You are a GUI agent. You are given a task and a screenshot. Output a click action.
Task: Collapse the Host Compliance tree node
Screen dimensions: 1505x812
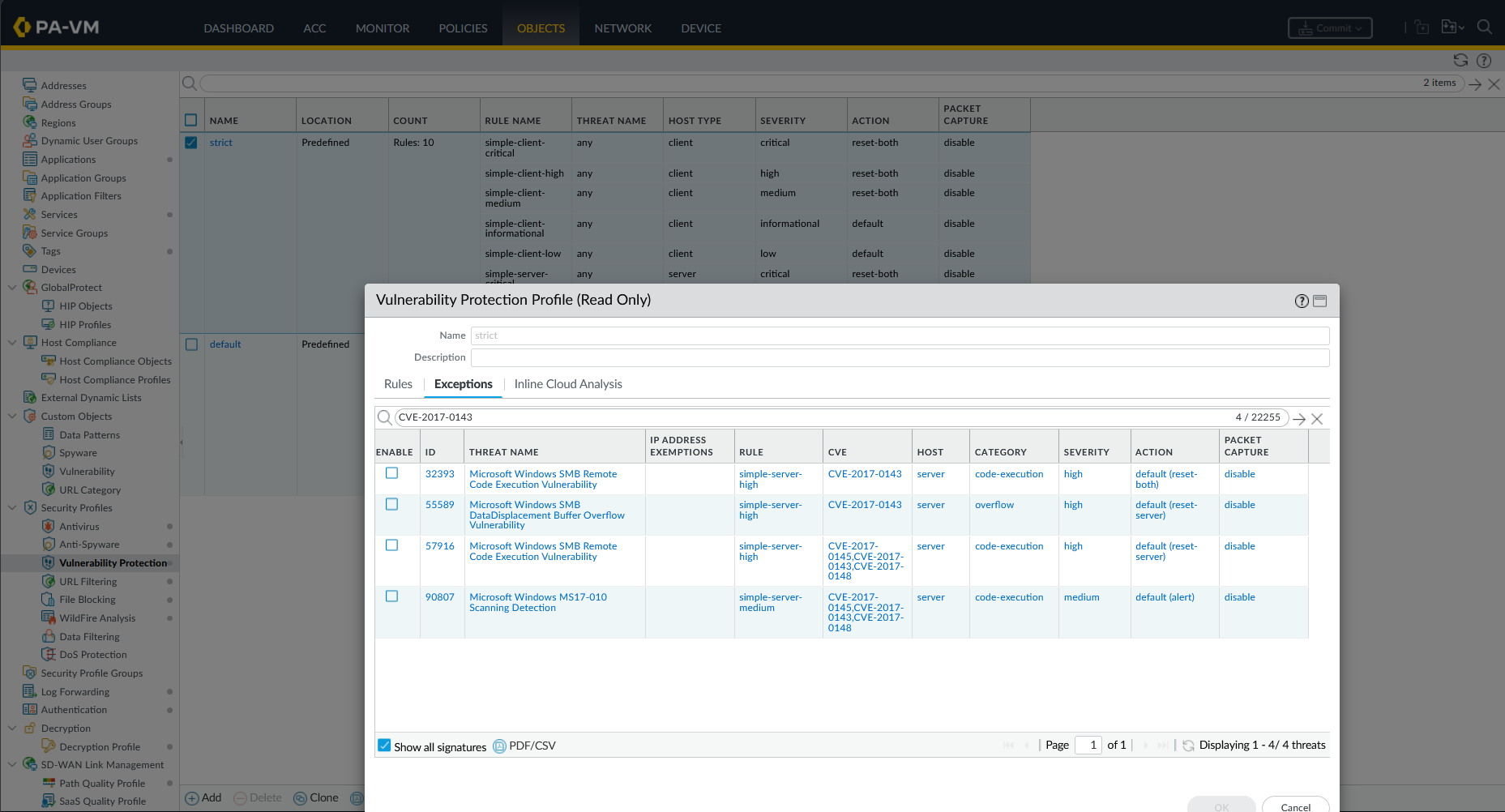(x=12, y=343)
